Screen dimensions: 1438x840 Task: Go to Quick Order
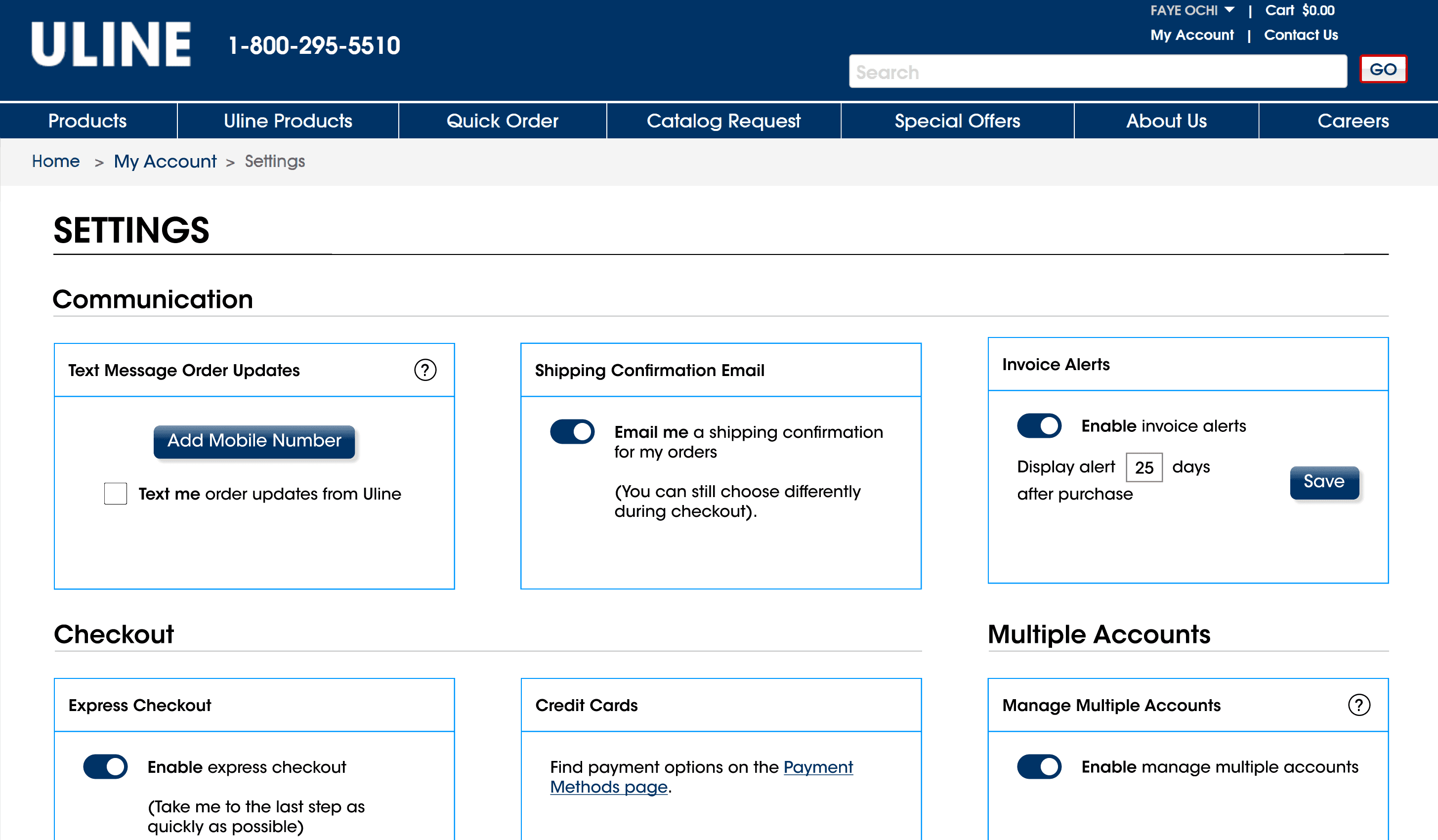tap(502, 121)
